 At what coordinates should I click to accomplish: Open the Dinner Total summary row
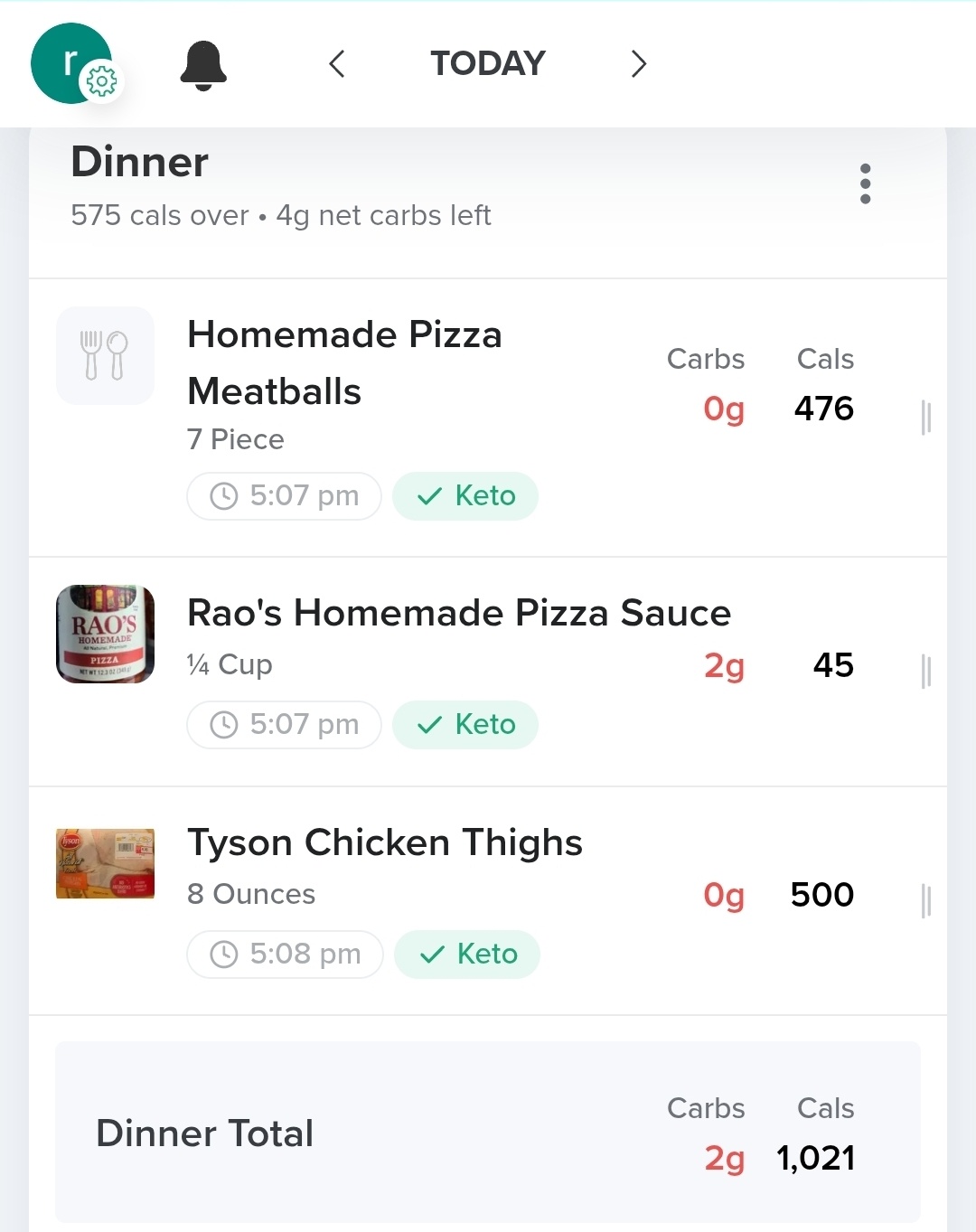pos(488,1133)
